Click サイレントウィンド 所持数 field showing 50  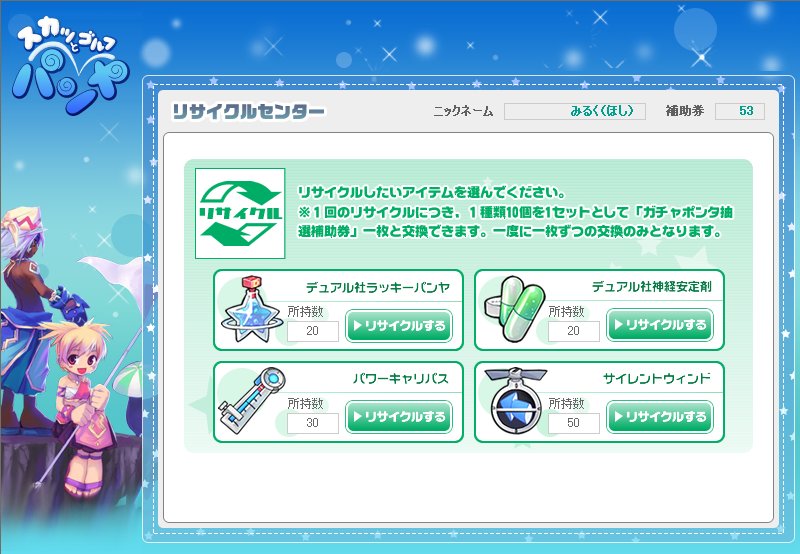[x=573, y=423]
